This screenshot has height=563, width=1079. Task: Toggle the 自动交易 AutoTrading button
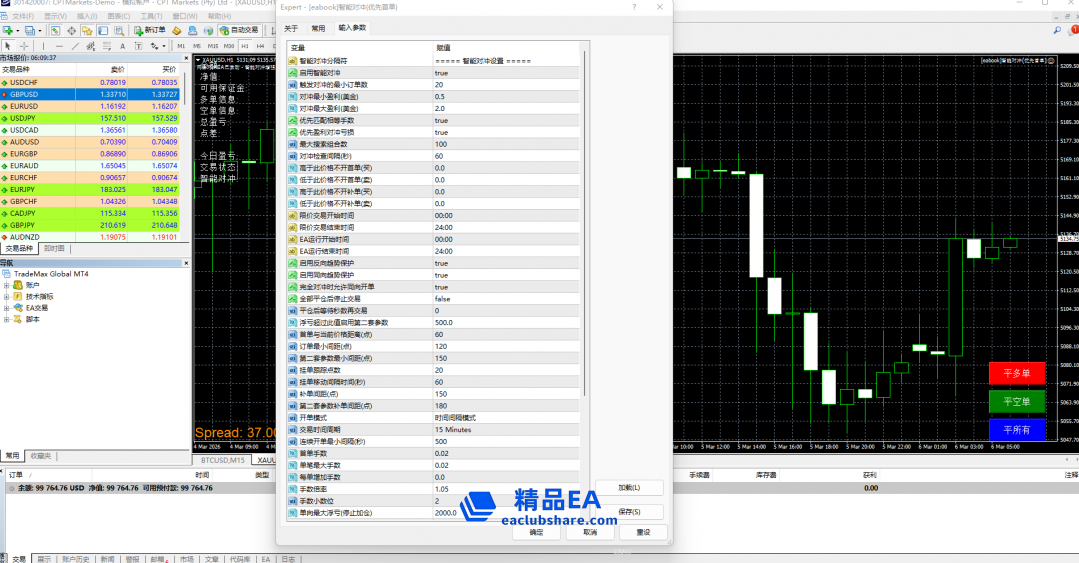point(238,31)
